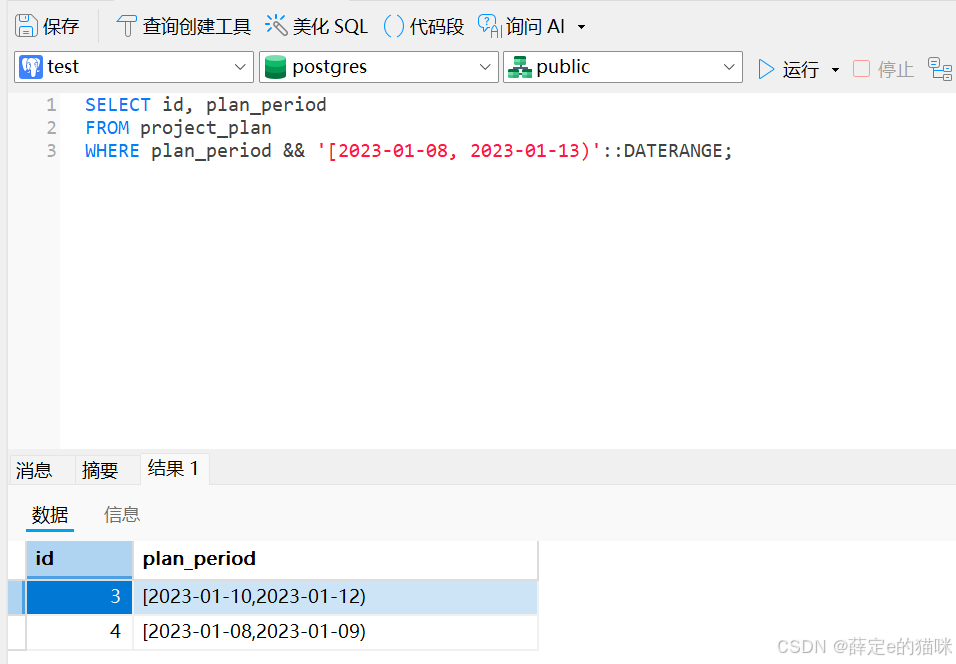Select the cell with id 4

coord(79,632)
